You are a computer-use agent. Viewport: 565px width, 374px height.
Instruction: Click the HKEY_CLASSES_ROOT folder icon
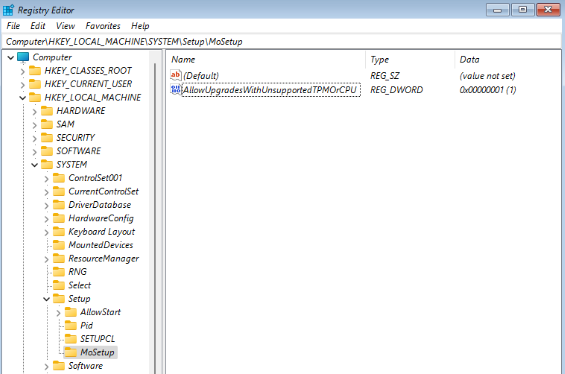click(x=35, y=70)
